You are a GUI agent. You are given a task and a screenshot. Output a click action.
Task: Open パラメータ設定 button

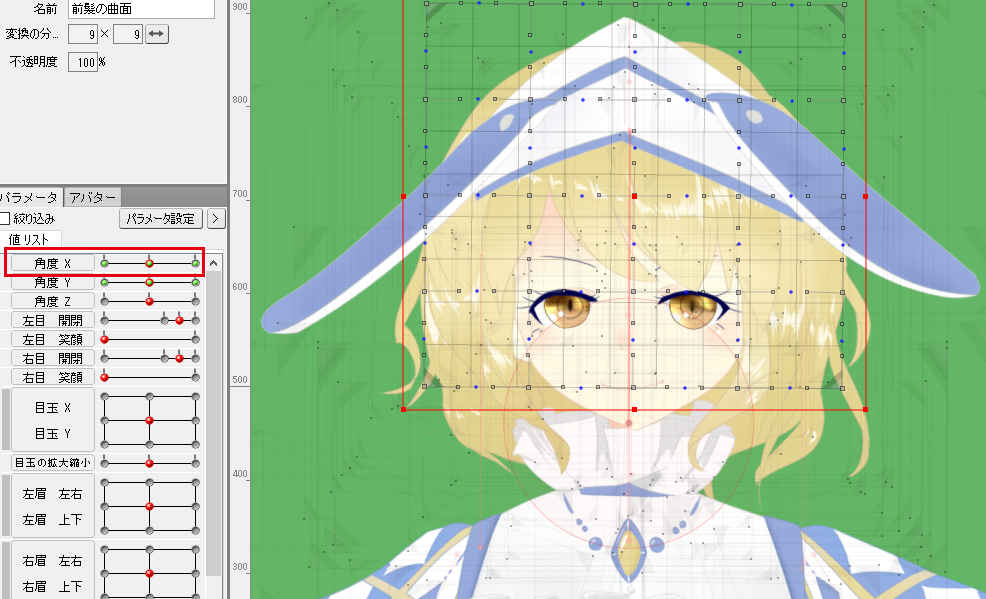161,219
